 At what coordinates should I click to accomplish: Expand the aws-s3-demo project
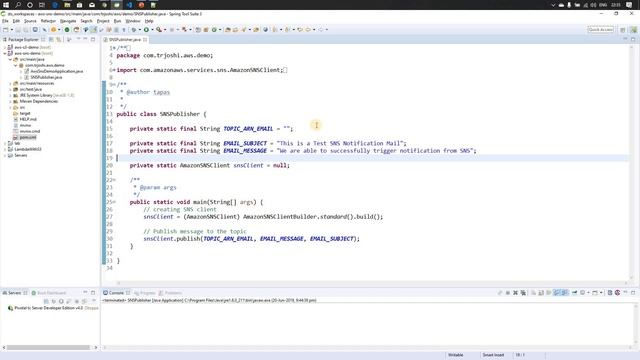[x=5, y=47]
